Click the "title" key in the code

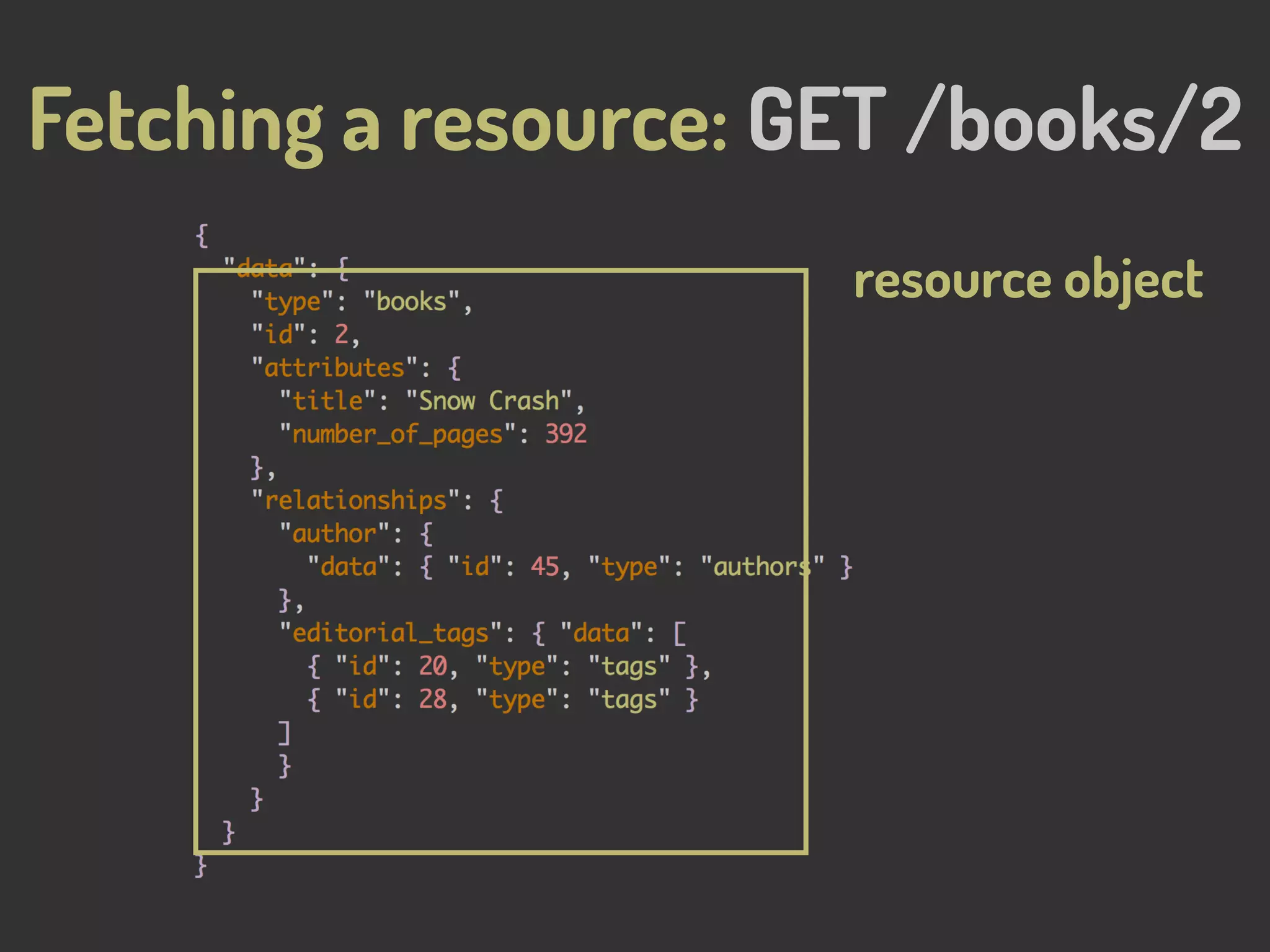tap(327, 401)
